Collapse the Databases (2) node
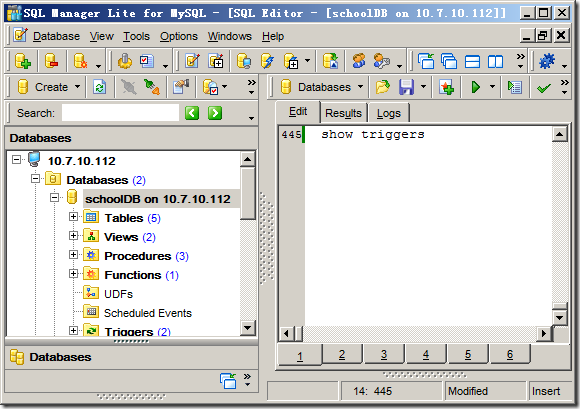This screenshot has height=409, width=580. click(x=36, y=179)
